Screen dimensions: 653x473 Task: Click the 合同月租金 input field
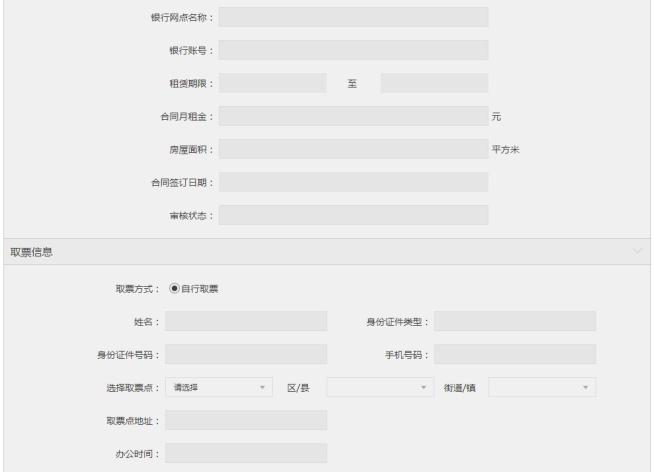click(354, 116)
